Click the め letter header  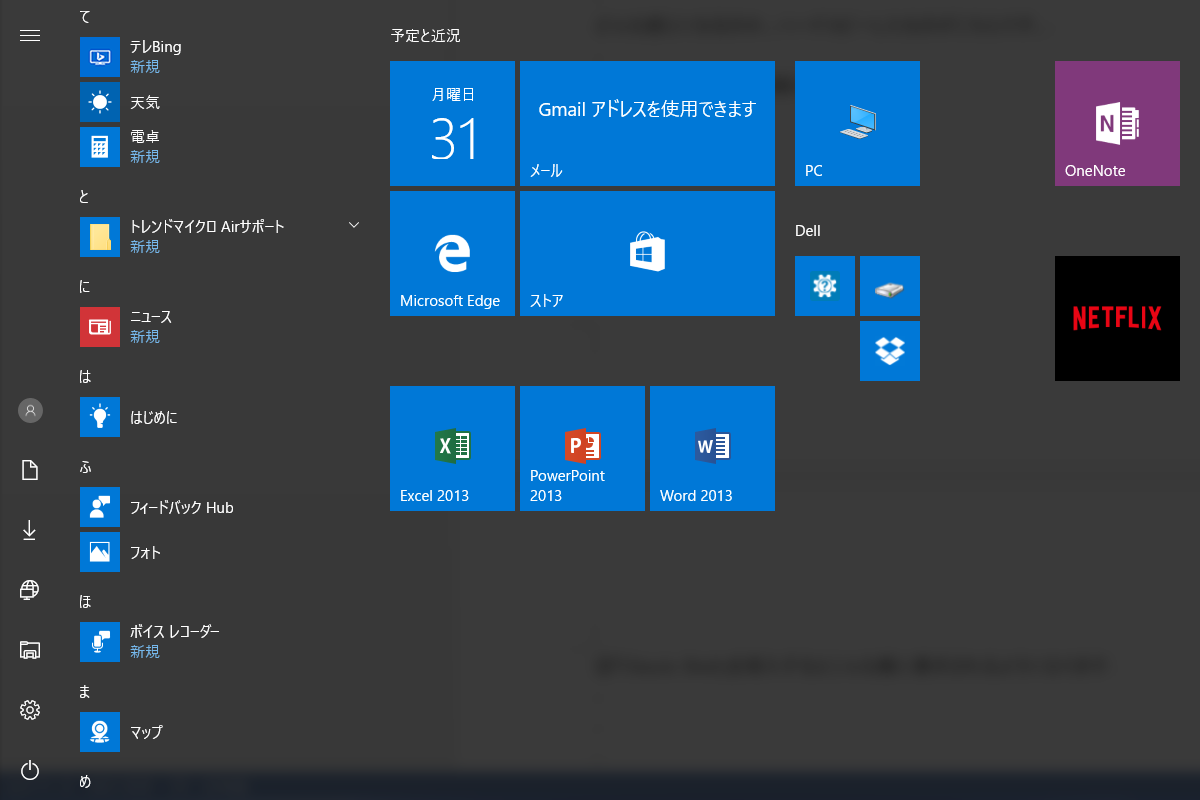[x=85, y=782]
